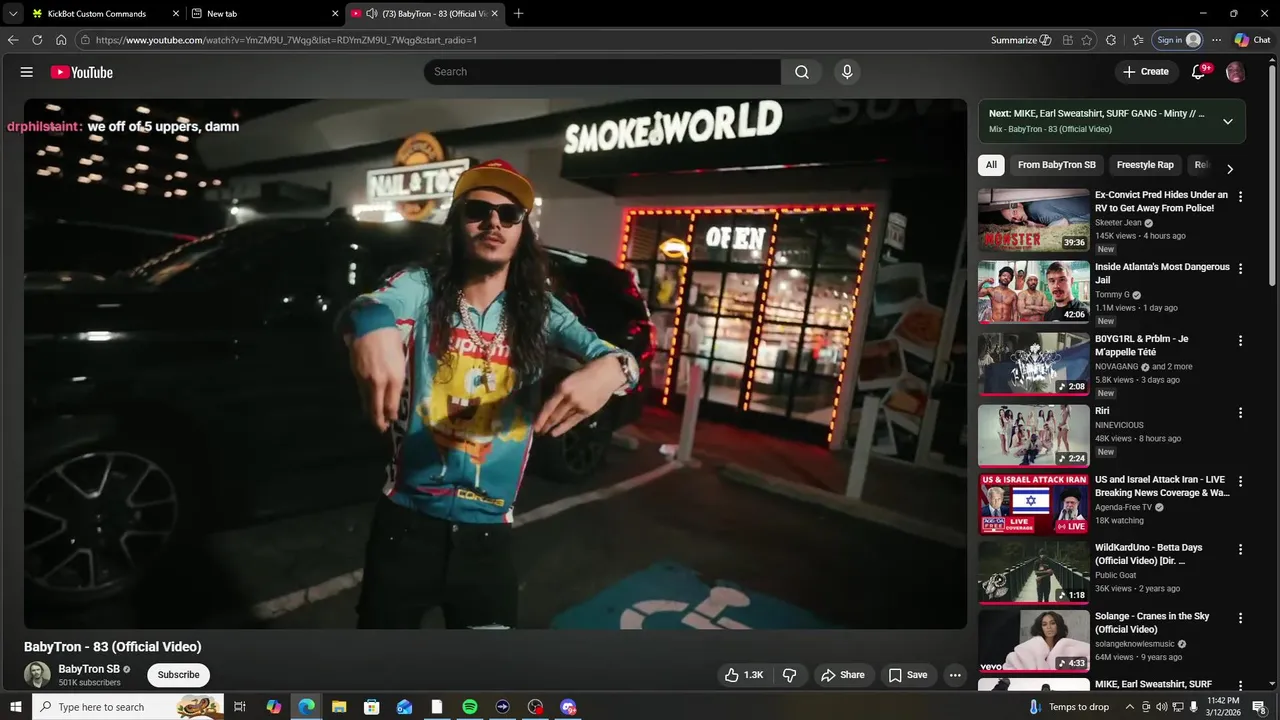Open US and Israel Attack Iran thumbnail

1034,505
